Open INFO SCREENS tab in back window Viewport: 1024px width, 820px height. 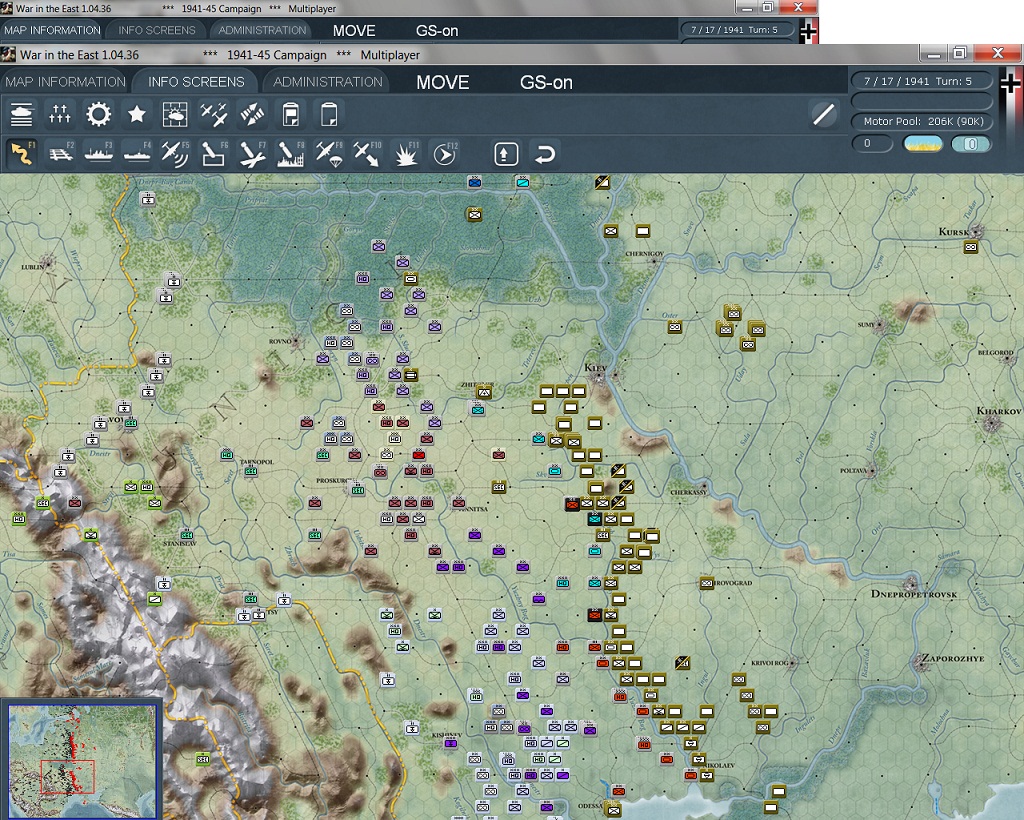click(x=157, y=30)
